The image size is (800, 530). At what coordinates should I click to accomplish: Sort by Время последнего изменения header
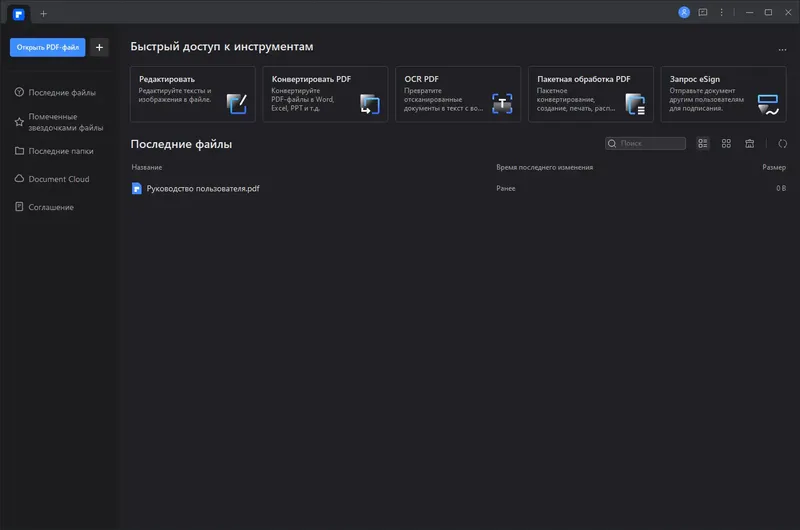pyautogui.click(x=544, y=167)
